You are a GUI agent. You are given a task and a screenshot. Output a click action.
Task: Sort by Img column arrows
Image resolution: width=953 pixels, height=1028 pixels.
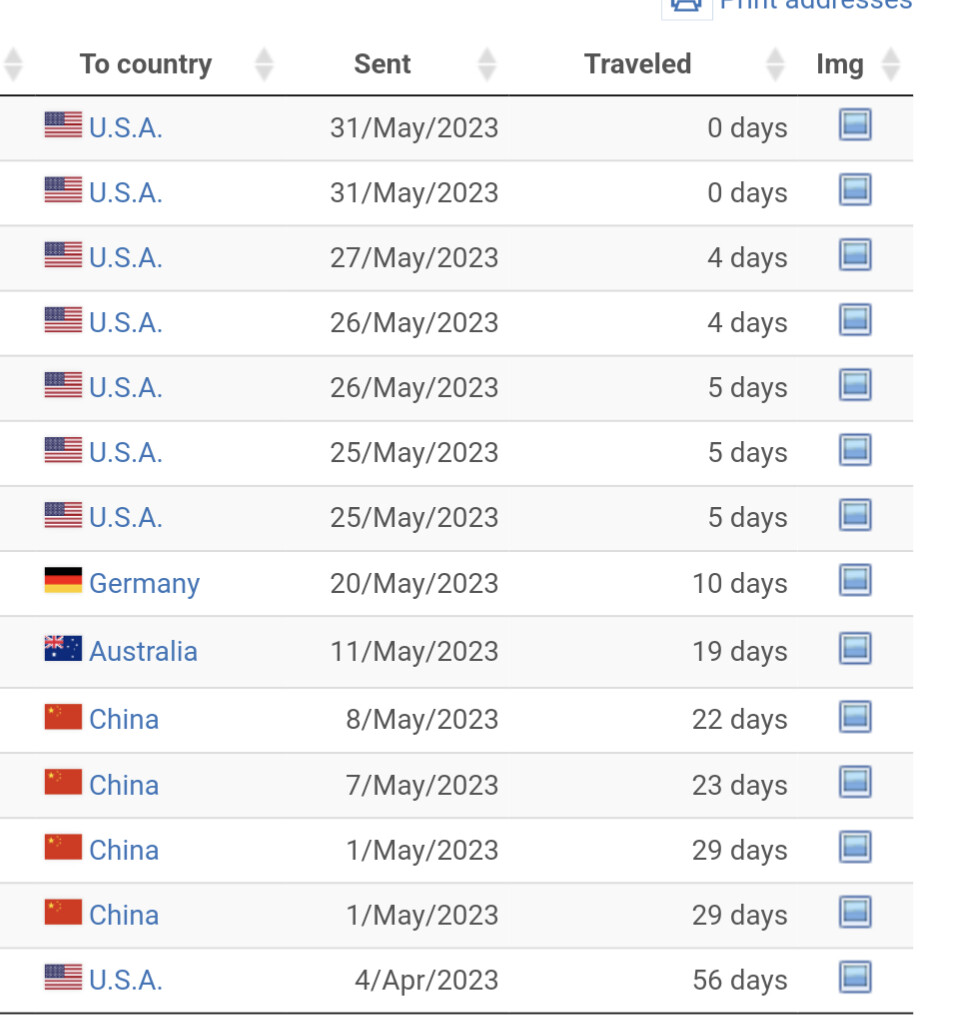coord(891,64)
